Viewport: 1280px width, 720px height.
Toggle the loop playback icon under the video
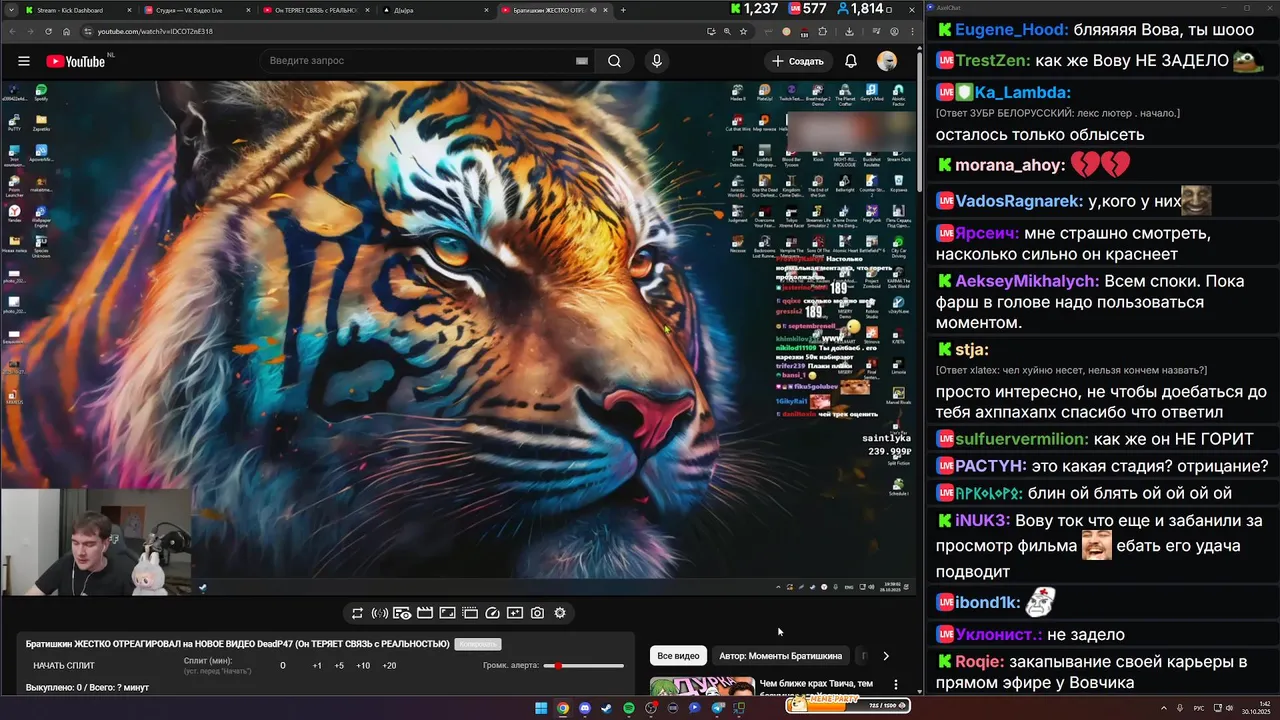357,613
